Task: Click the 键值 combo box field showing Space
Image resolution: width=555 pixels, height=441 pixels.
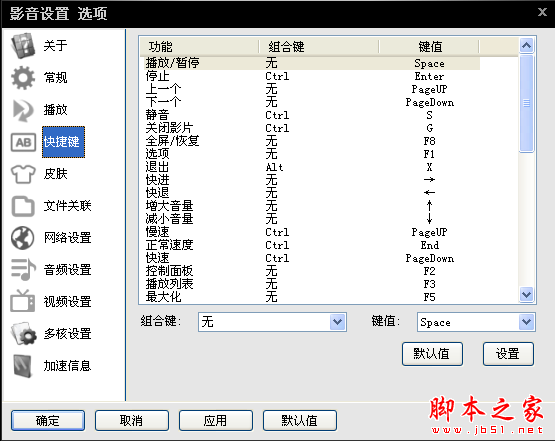Action: point(476,322)
